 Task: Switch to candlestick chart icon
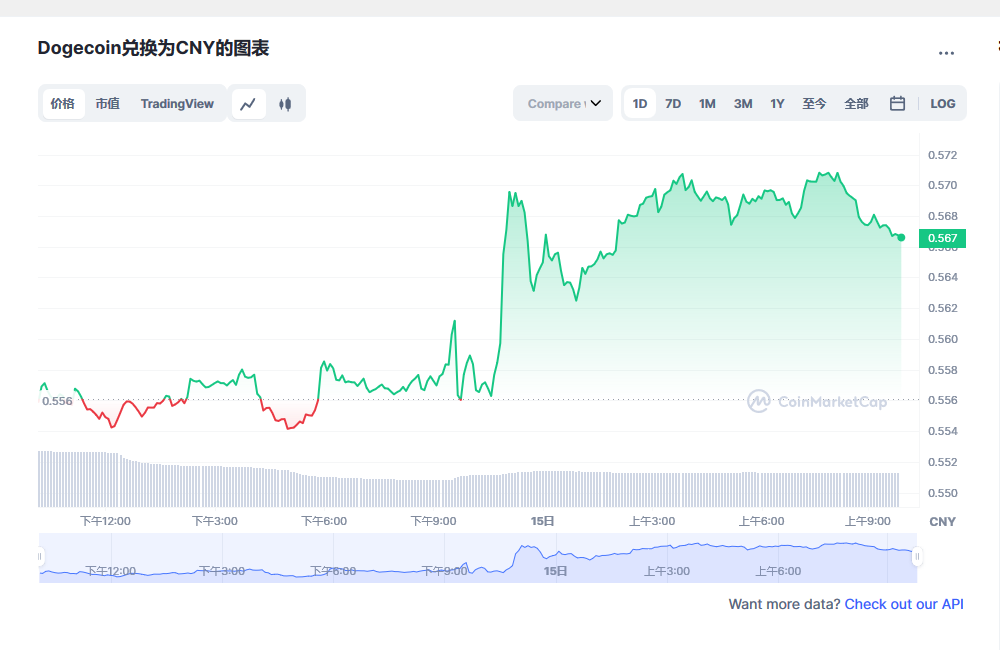(x=285, y=104)
